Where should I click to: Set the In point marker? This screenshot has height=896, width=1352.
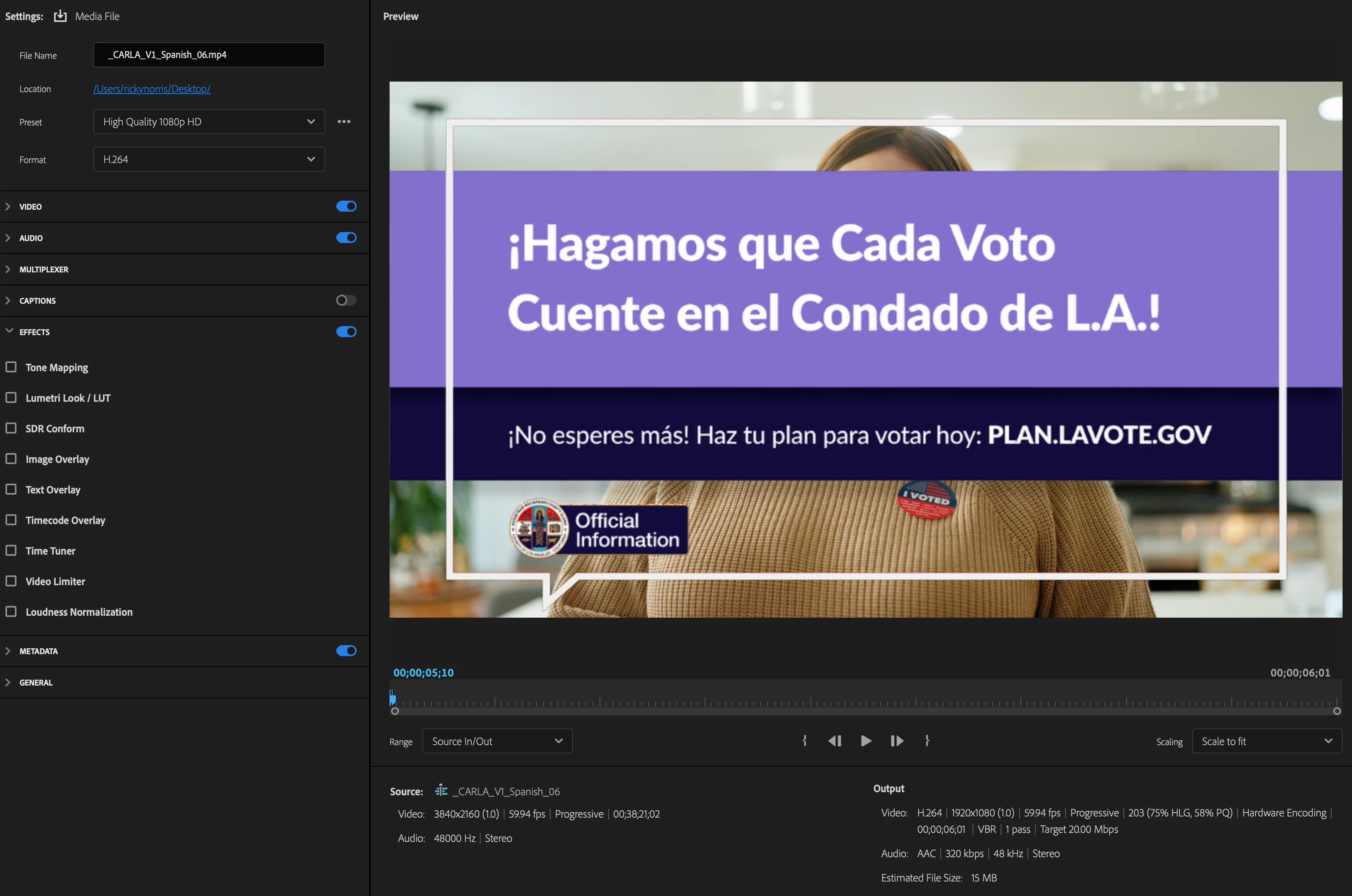(x=804, y=740)
